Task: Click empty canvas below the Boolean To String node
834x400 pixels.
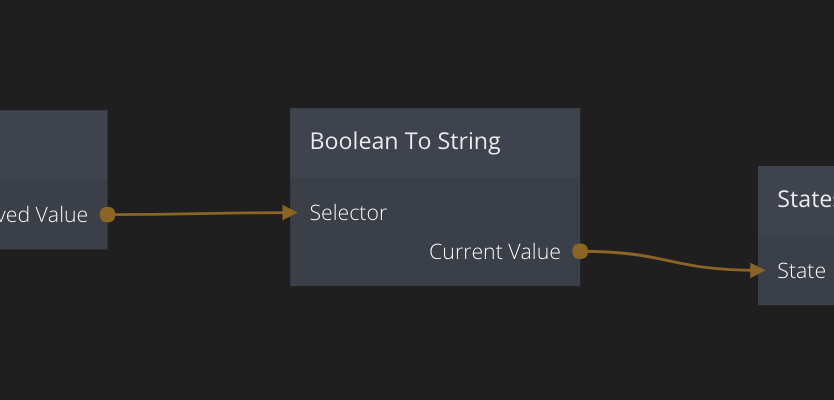Action: 435,340
